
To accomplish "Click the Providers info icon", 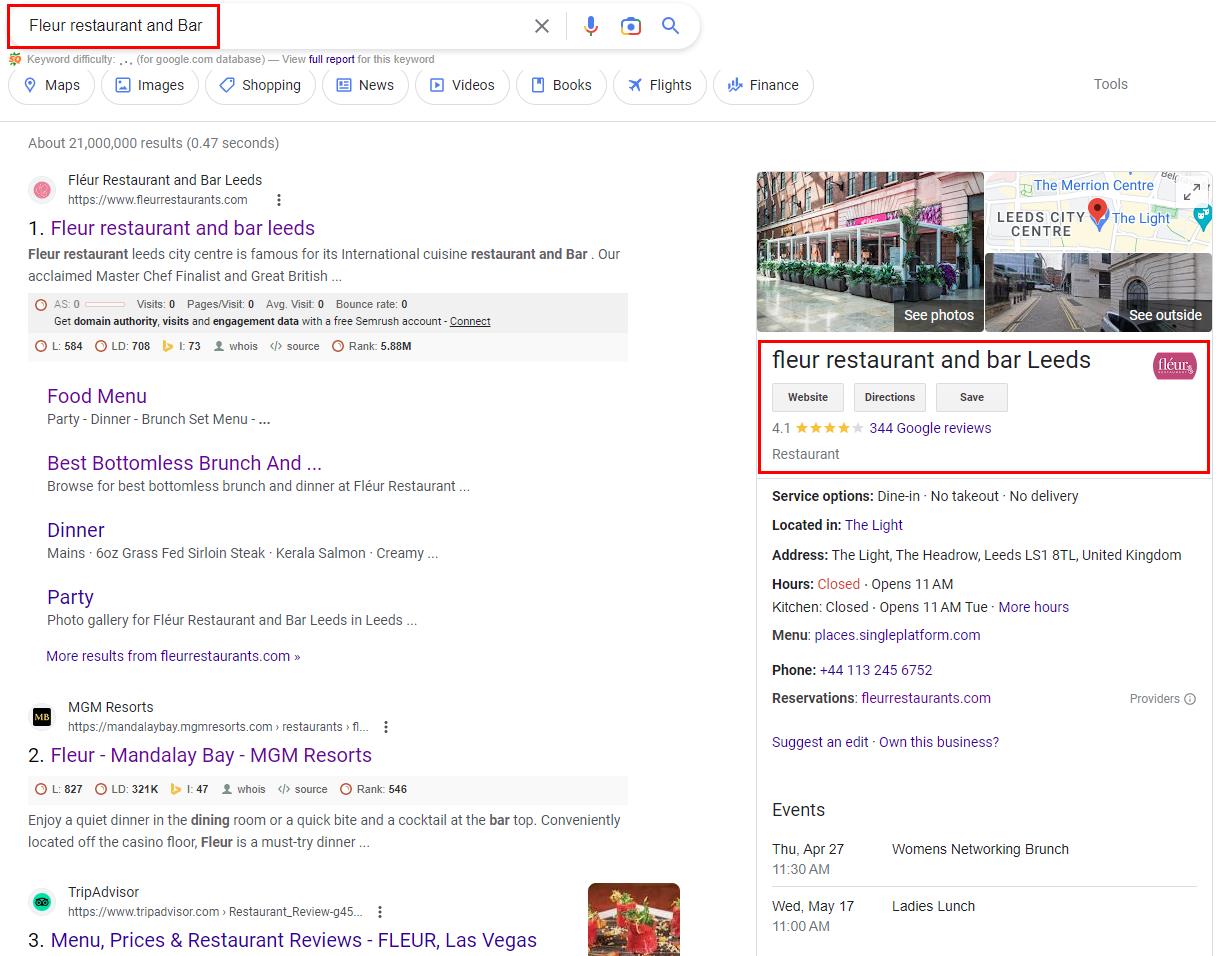I will 1190,699.
